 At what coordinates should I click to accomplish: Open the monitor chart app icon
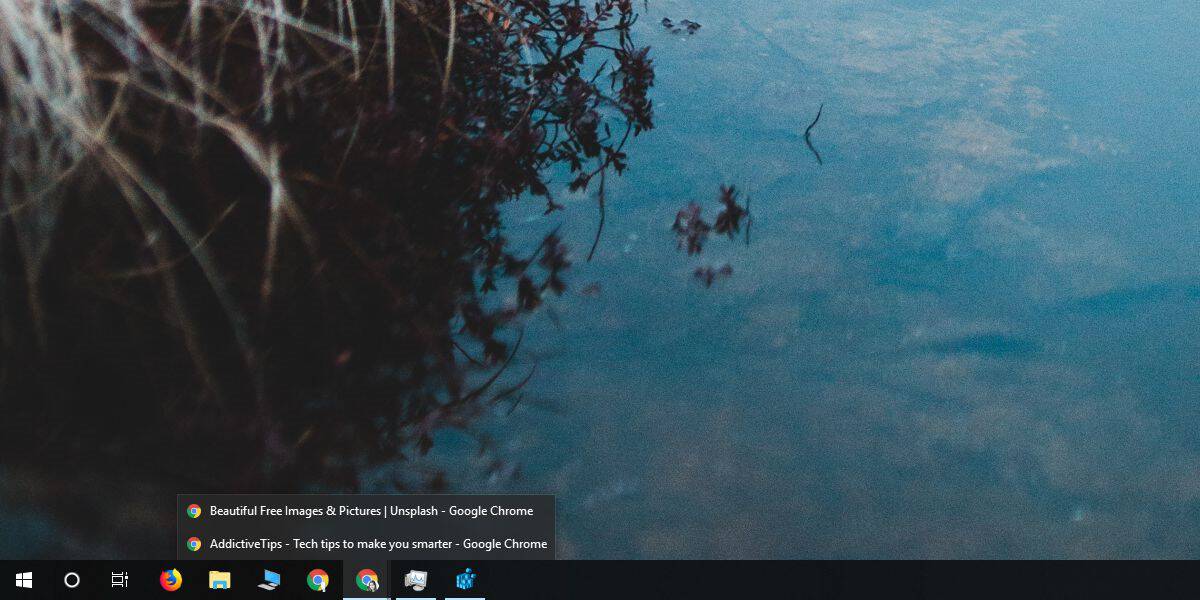(x=416, y=580)
